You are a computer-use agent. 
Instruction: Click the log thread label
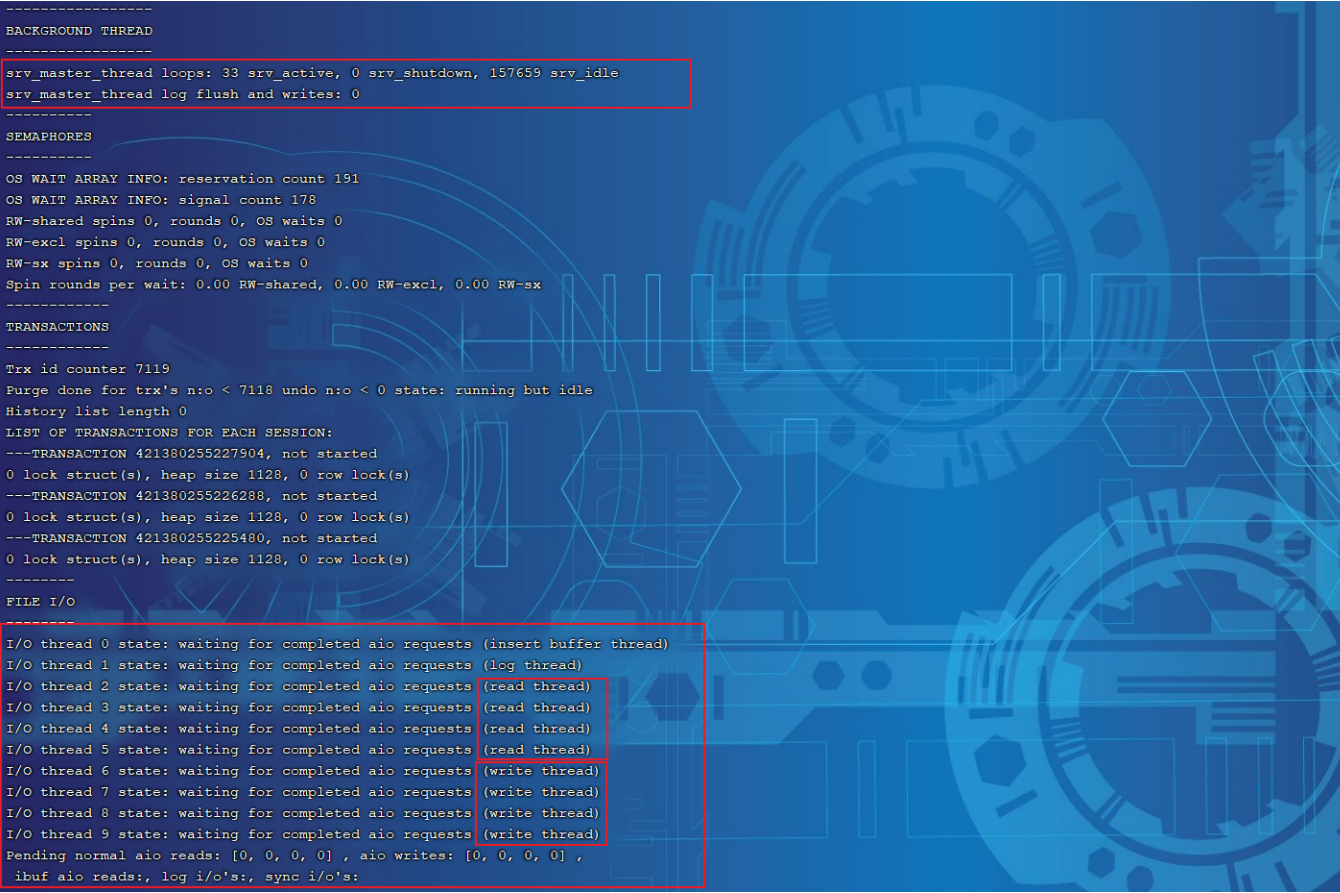click(532, 665)
